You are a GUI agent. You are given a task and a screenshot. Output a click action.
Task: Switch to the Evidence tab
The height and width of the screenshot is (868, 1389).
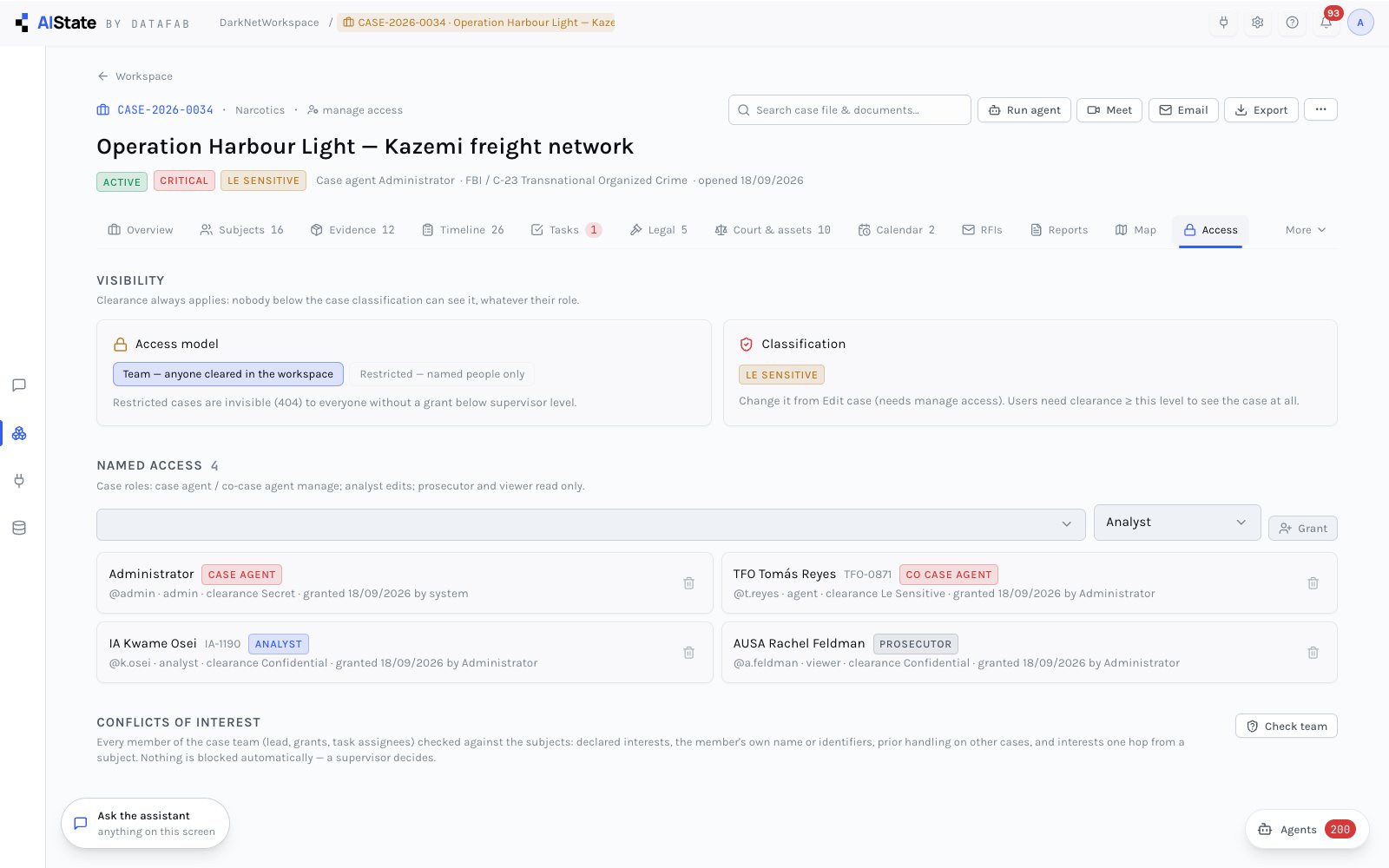pyautogui.click(x=352, y=230)
